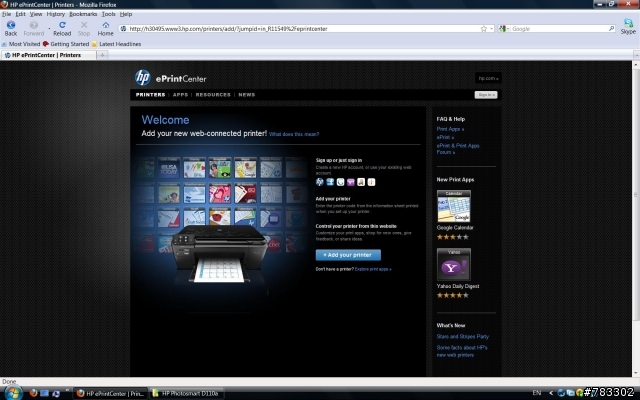Open ePrint FAQ link
Screen dimensions: 640x400
pos(445,137)
